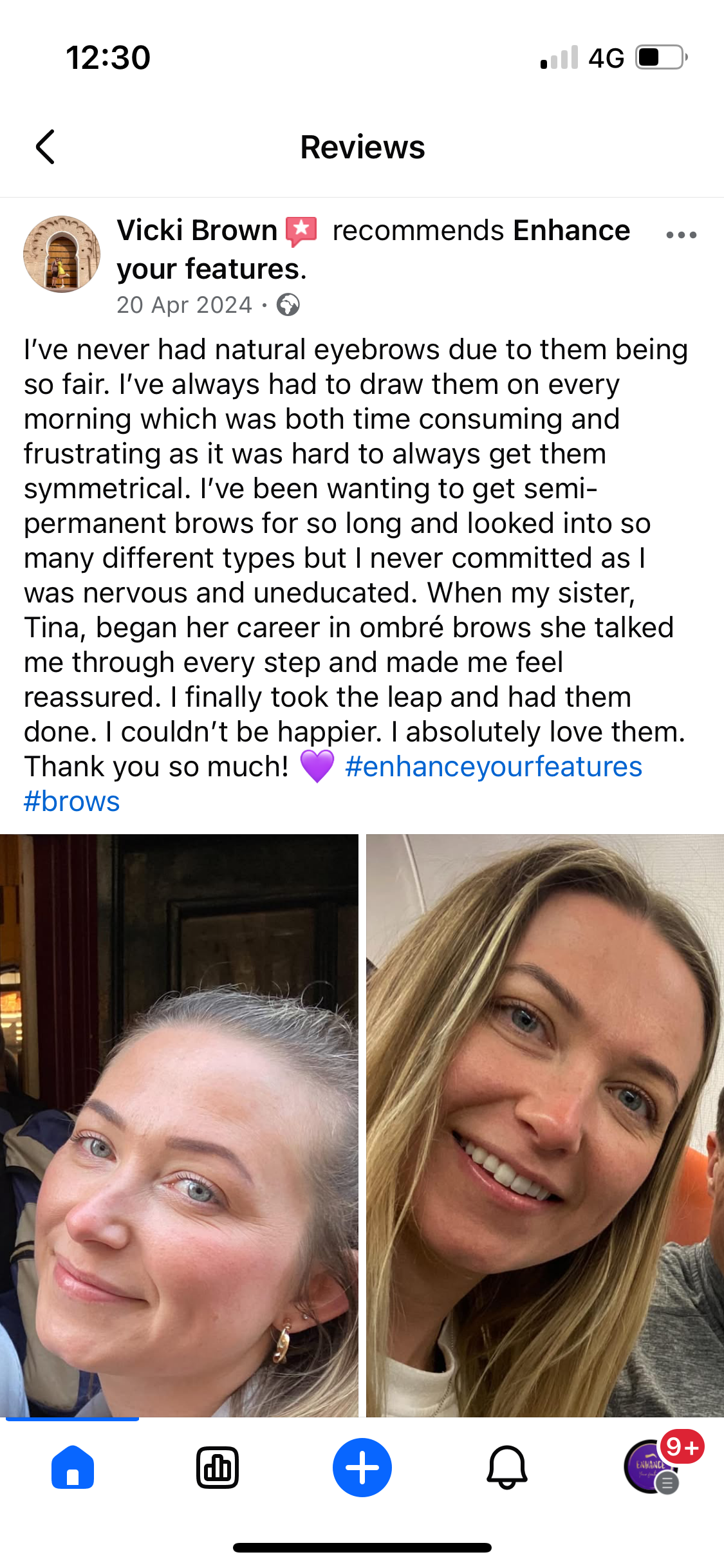Open the Enhance your features page link
724x1568 pixels.
(x=373, y=250)
